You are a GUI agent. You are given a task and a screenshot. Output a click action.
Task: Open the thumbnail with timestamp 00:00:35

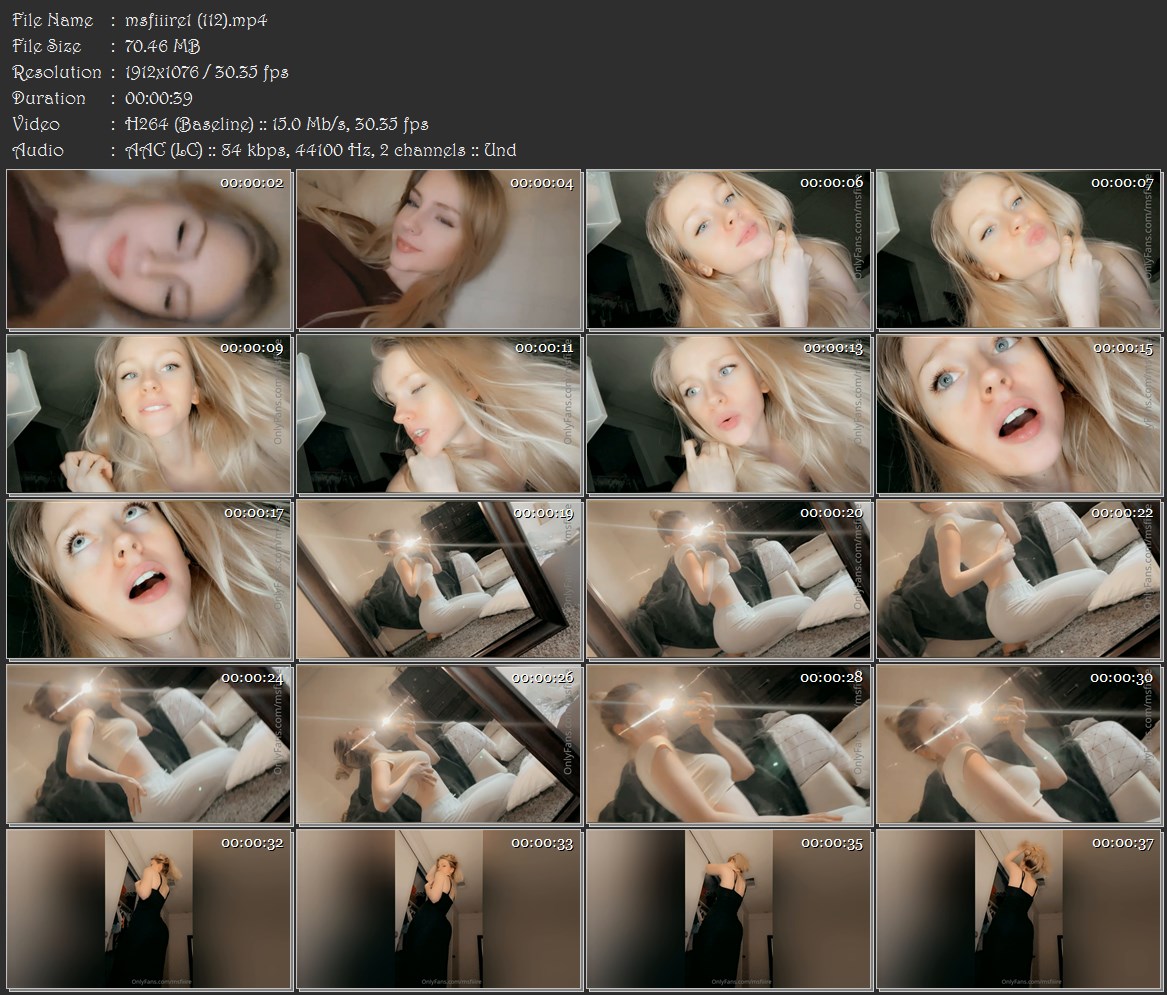coord(729,909)
